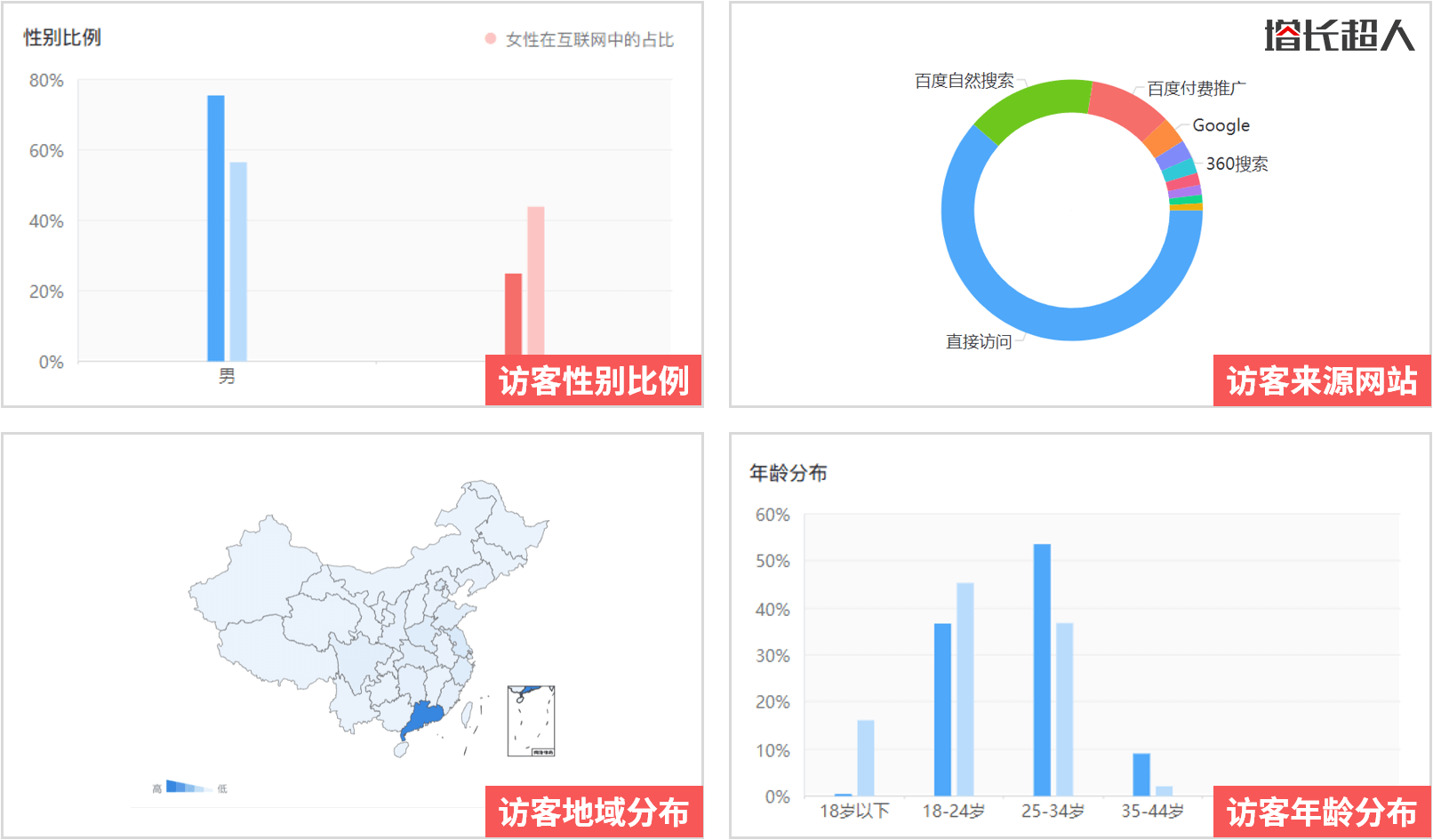Click the Google source label text
The height and width of the screenshot is (840, 1433).
tap(1222, 125)
